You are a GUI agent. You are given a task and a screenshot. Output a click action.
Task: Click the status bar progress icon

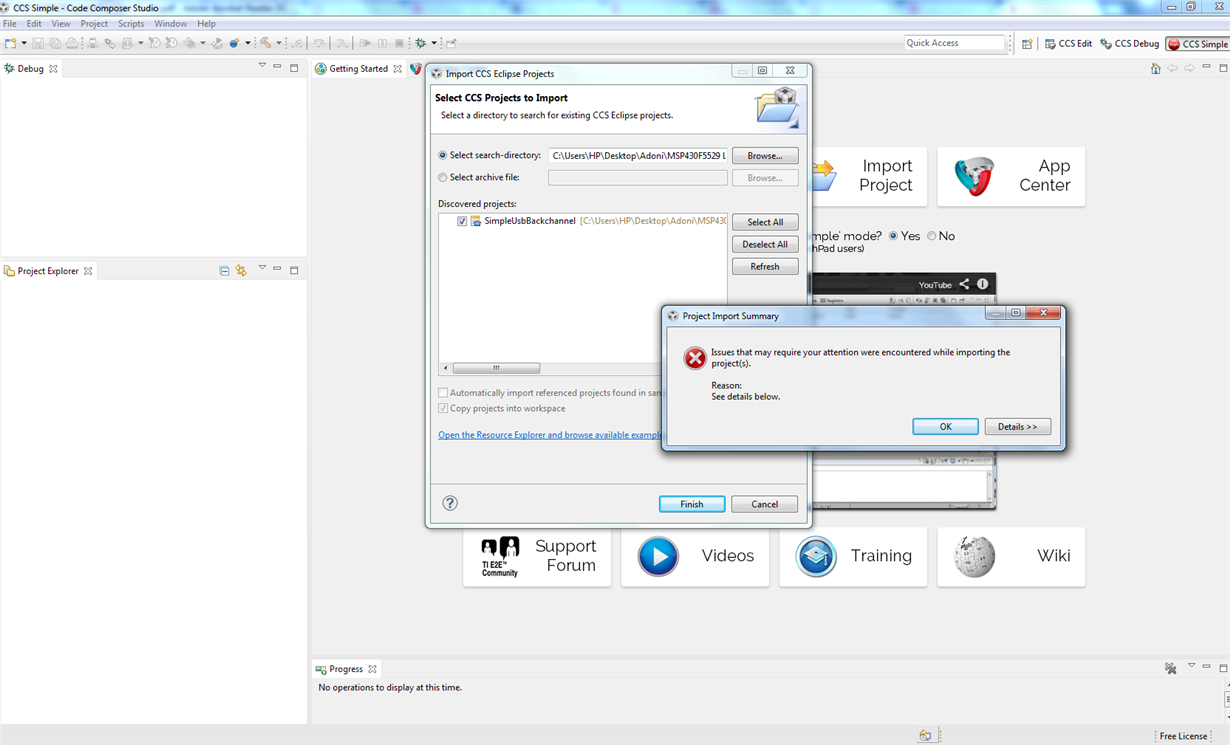925,735
